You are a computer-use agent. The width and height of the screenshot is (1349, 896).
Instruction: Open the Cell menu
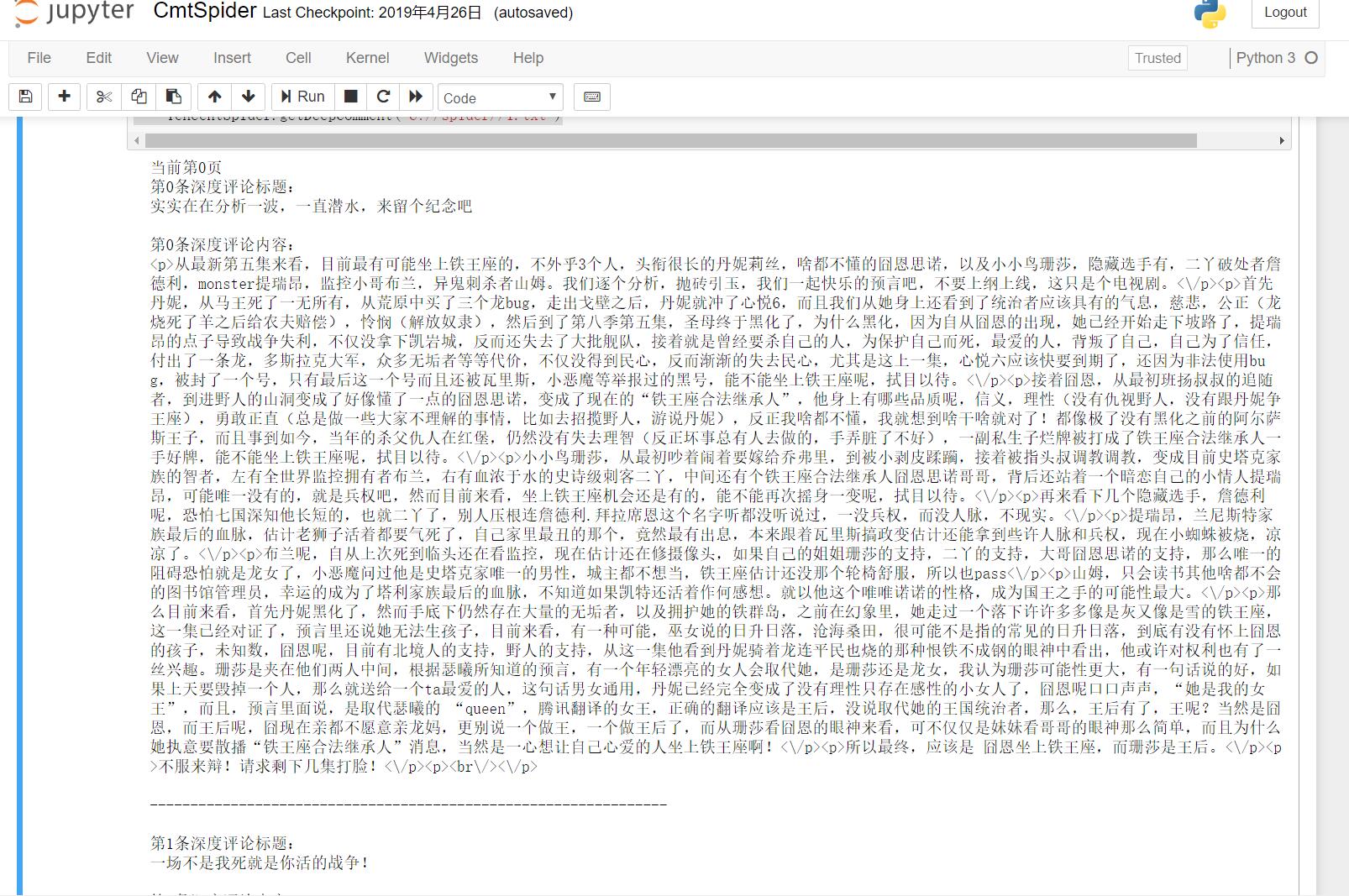point(298,58)
